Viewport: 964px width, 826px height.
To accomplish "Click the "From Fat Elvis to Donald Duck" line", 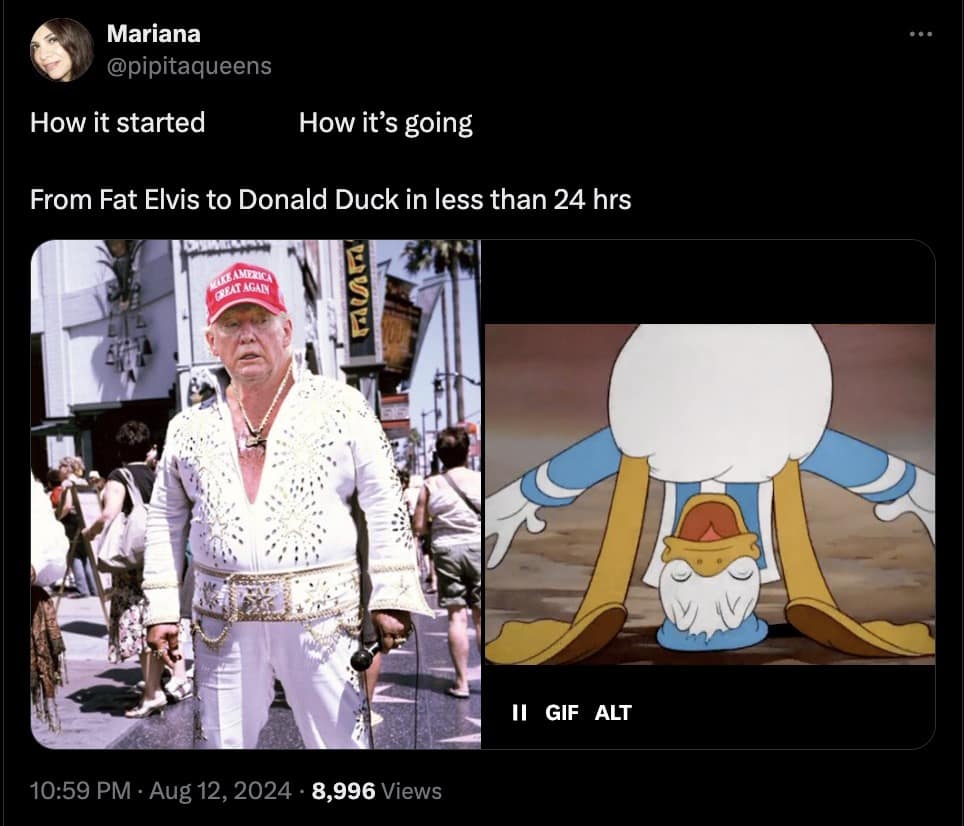I will [x=330, y=200].
